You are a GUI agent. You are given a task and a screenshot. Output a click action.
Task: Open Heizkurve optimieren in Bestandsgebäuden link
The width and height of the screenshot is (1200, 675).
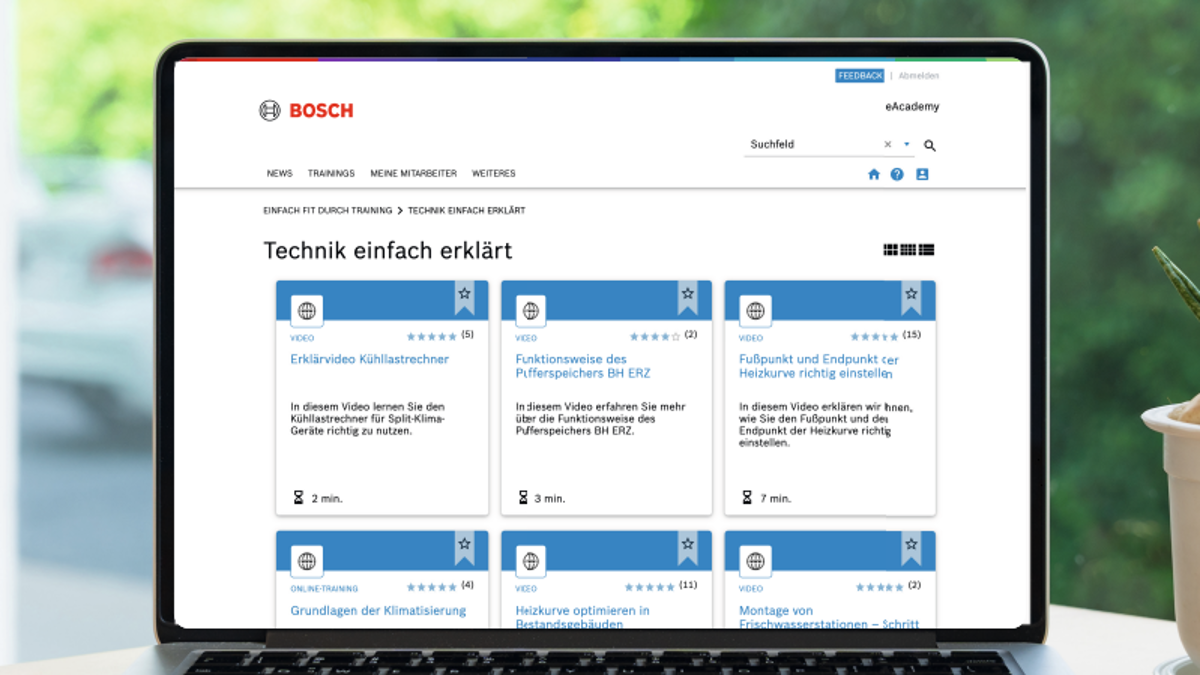click(x=583, y=617)
